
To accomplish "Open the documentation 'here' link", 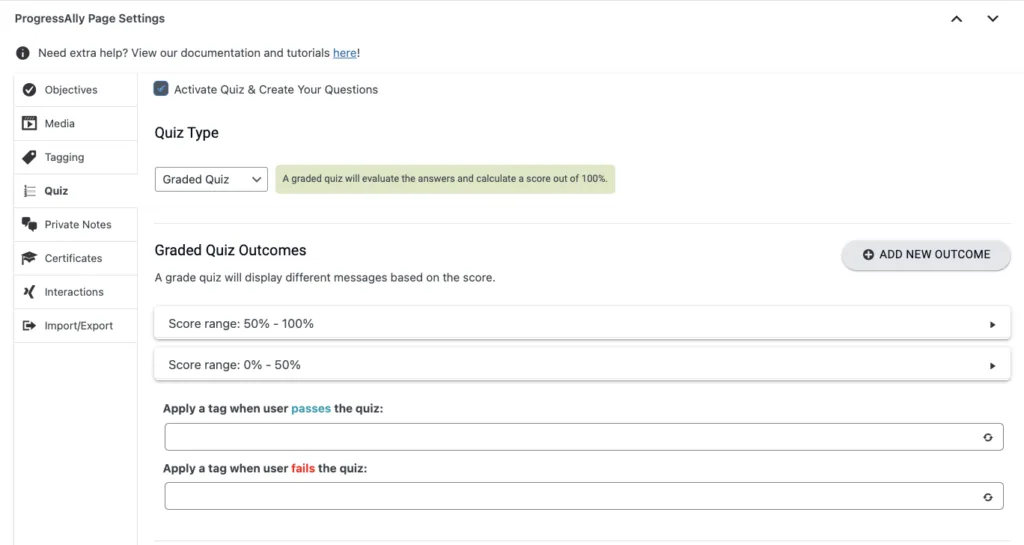I will coord(344,53).
